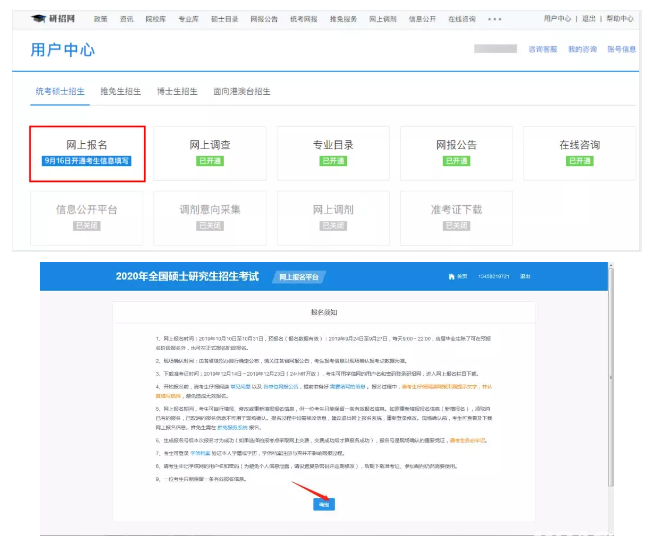
Task: Click the 信息公开平台 tile
Action: [x=88, y=216]
